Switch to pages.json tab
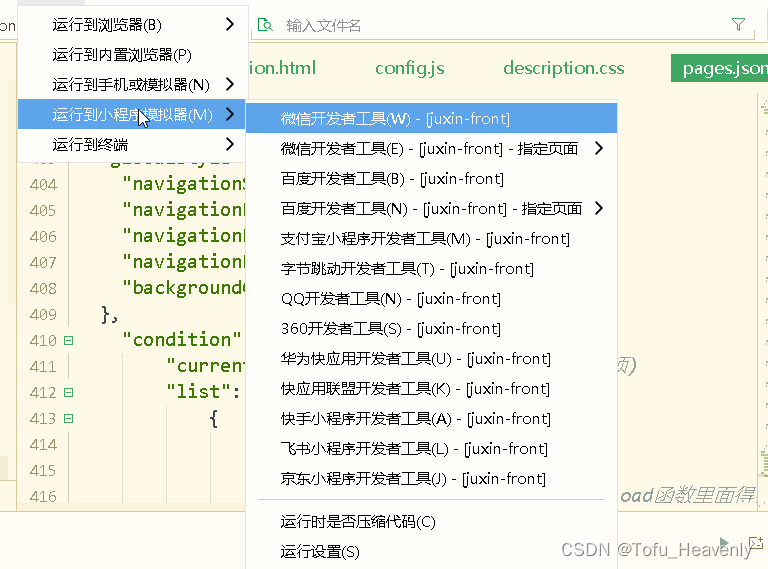The height and width of the screenshot is (569, 768). pos(720,68)
